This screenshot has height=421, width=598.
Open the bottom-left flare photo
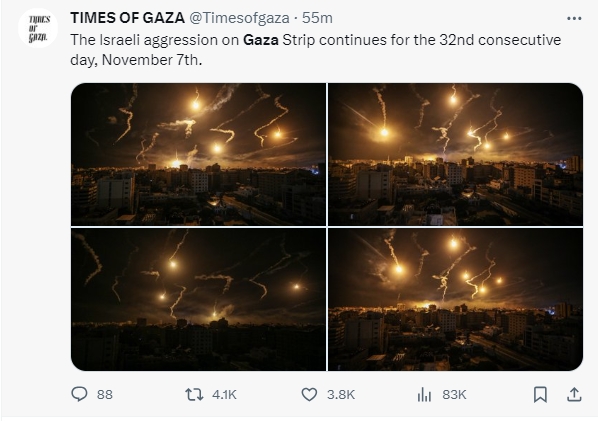tap(198, 299)
